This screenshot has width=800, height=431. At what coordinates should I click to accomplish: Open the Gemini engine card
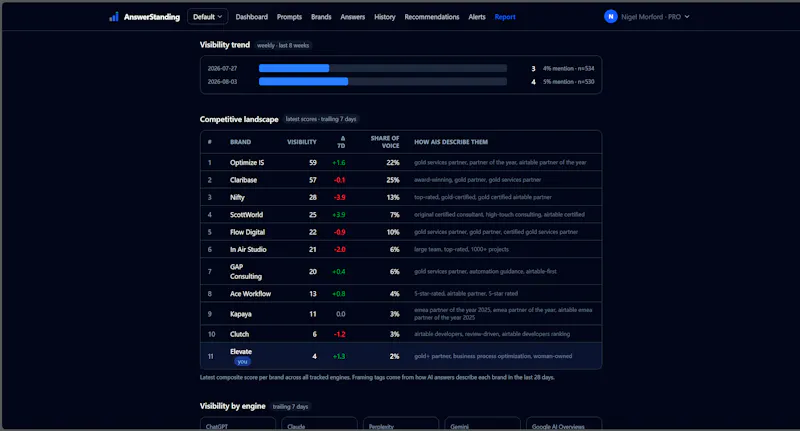coord(483,424)
